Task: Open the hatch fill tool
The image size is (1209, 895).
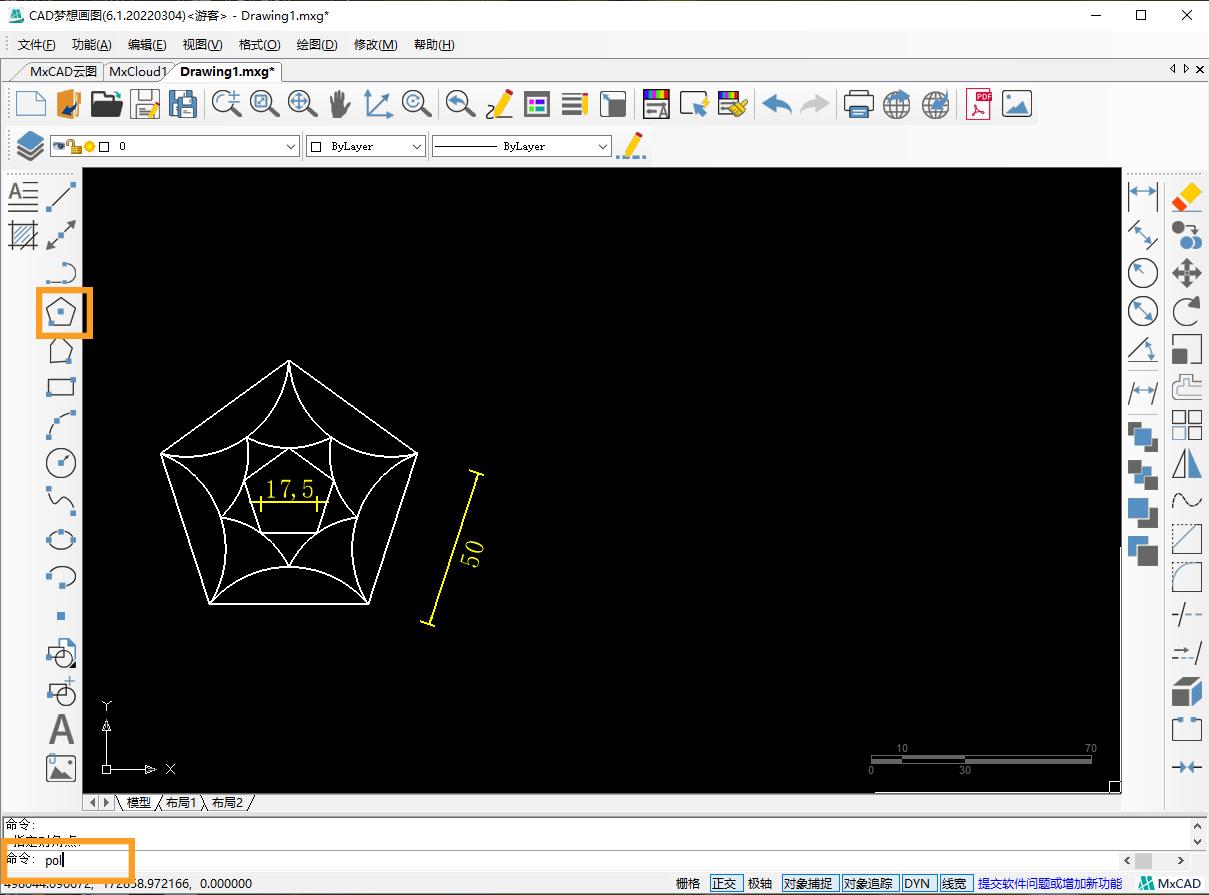Action: (23, 235)
